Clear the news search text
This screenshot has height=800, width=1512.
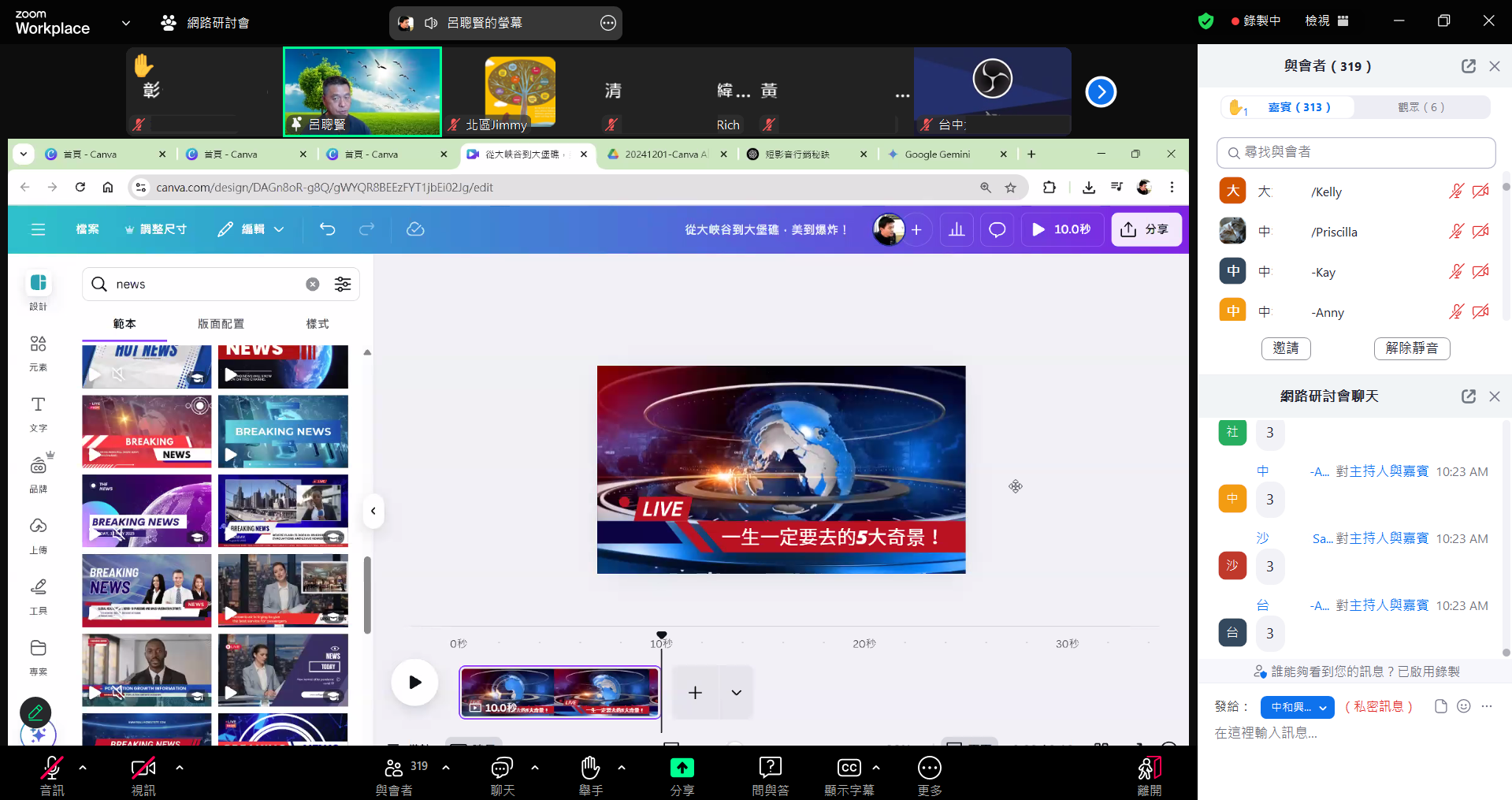pos(313,284)
